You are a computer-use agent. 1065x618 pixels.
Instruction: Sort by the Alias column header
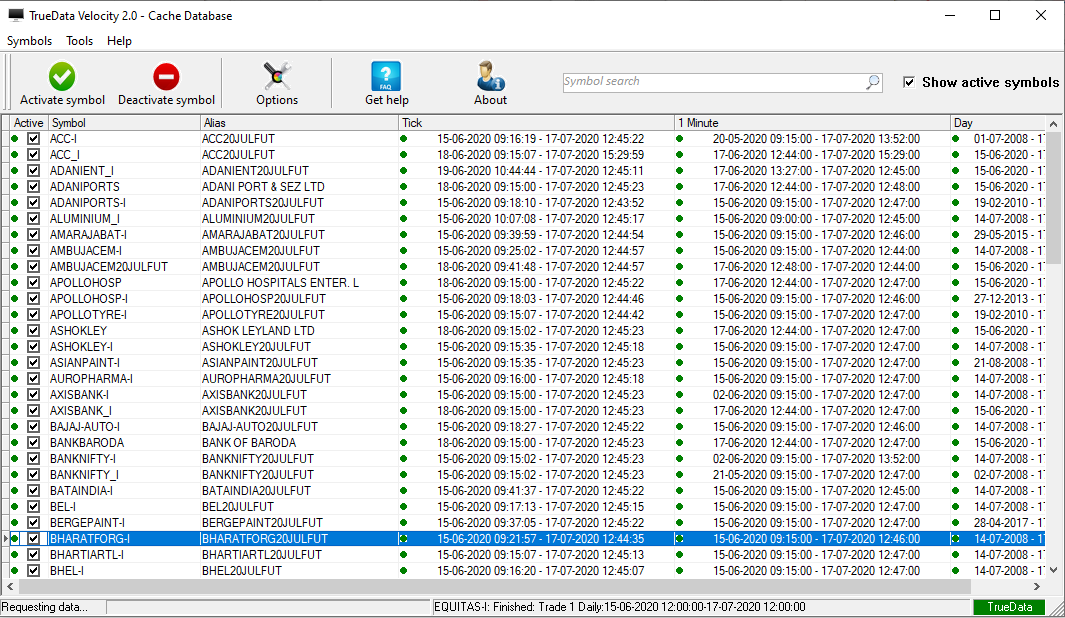pos(300,123)
